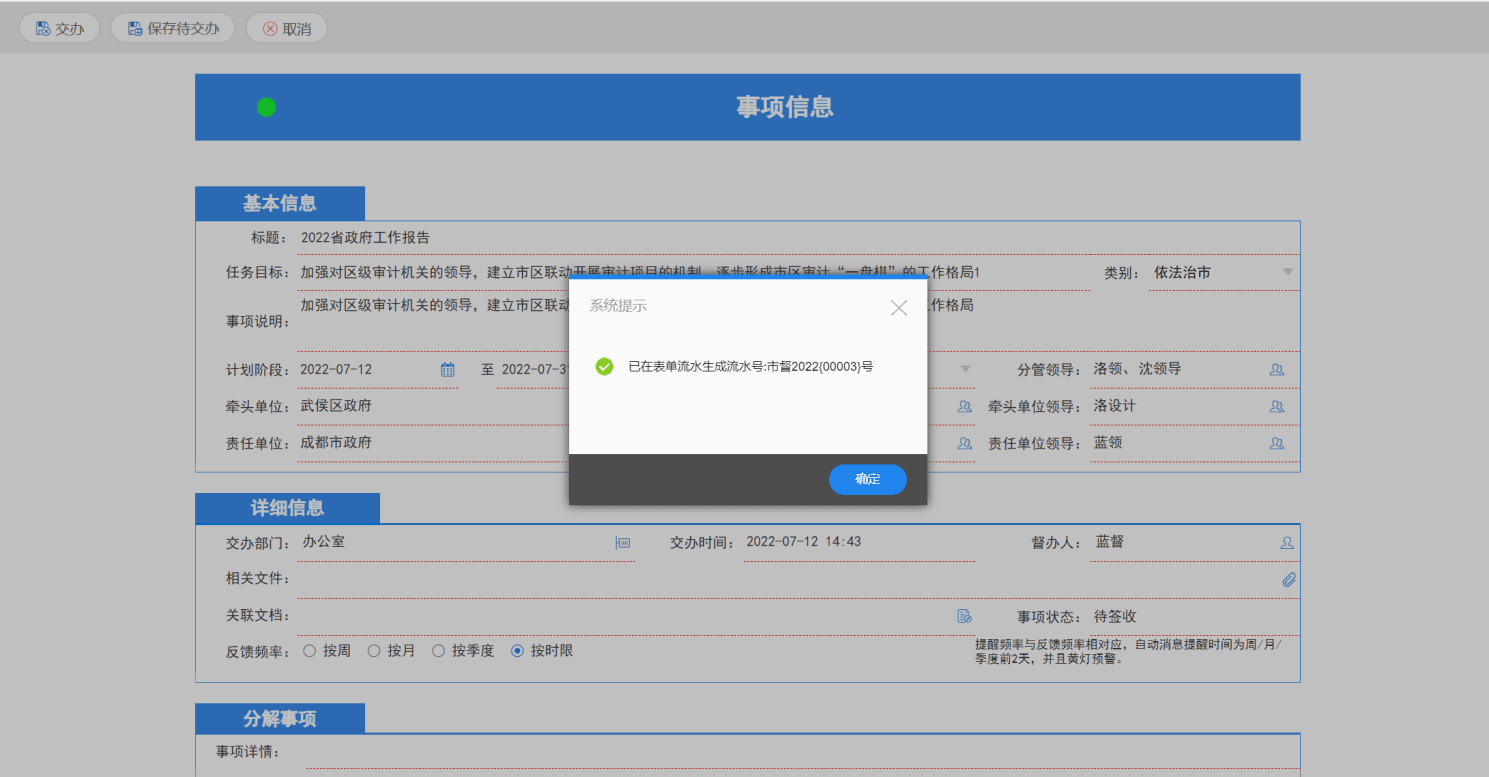Viewport: 1489px width, 777px height.
Task: Click the 取消 cancel button
Action: [287, 29]
